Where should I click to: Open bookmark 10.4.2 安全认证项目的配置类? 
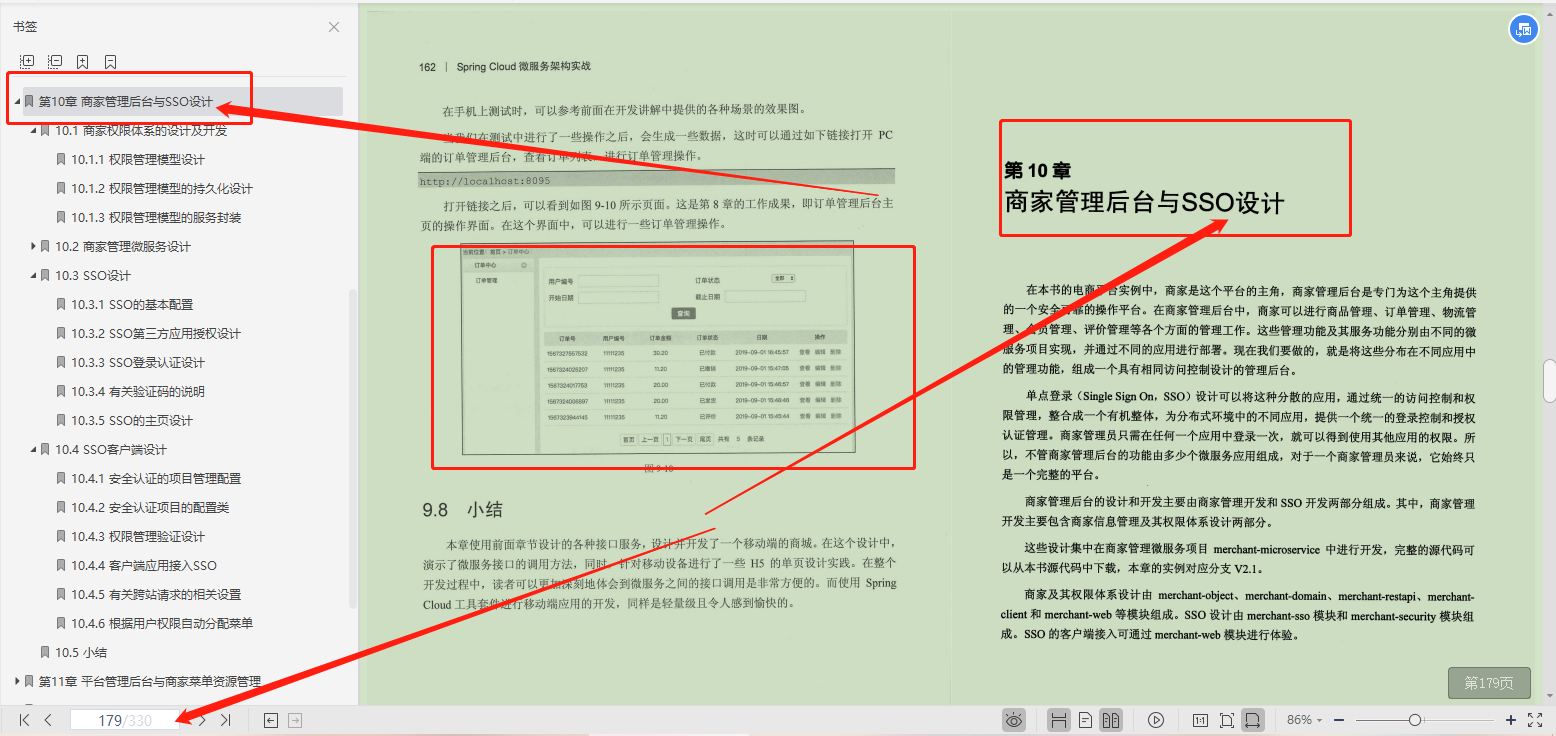pos(150,507)
